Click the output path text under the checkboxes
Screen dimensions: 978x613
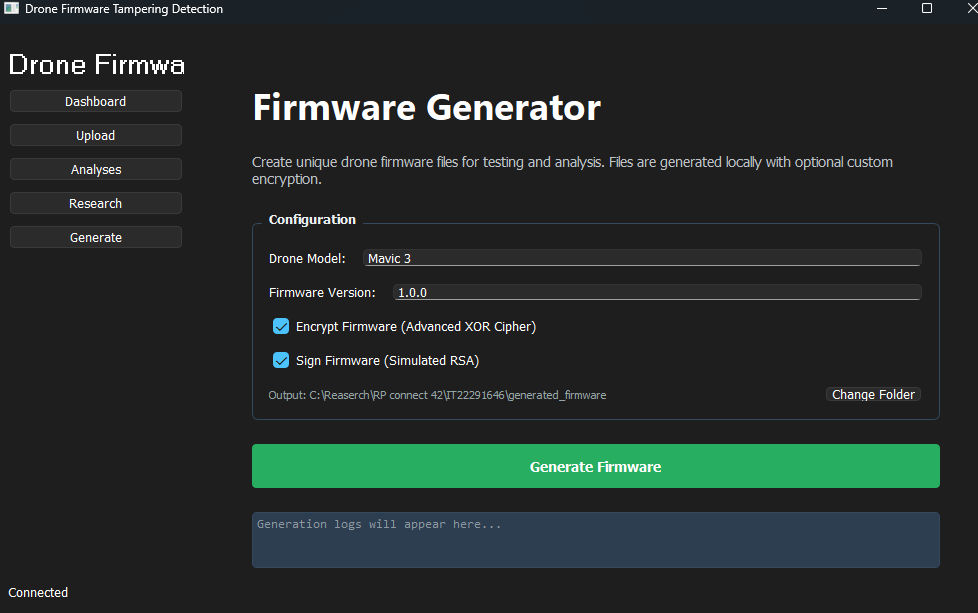pyautogui.click(x=437, y=394)
